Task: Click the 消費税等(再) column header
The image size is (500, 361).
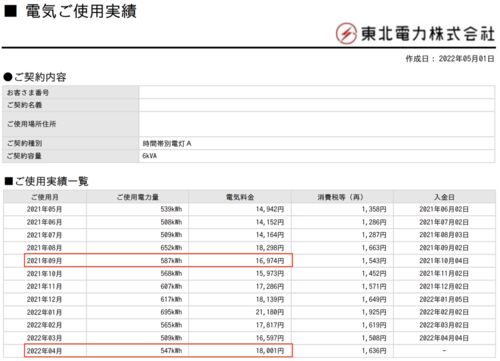Action: pos(342,197)
